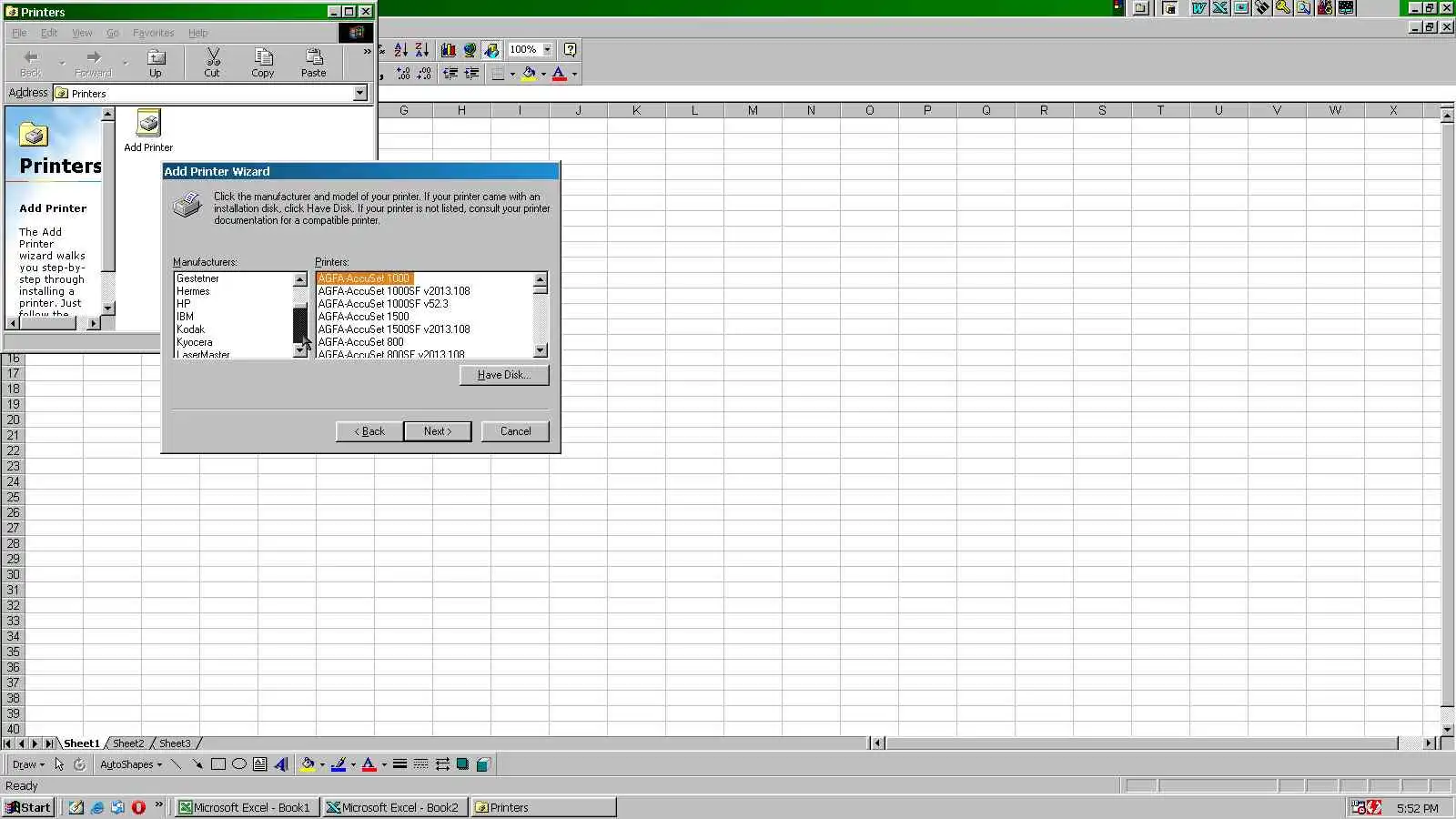Screen dimensions: 1456x819
Task: Select the Text Box tool
Action: (260, 764)
